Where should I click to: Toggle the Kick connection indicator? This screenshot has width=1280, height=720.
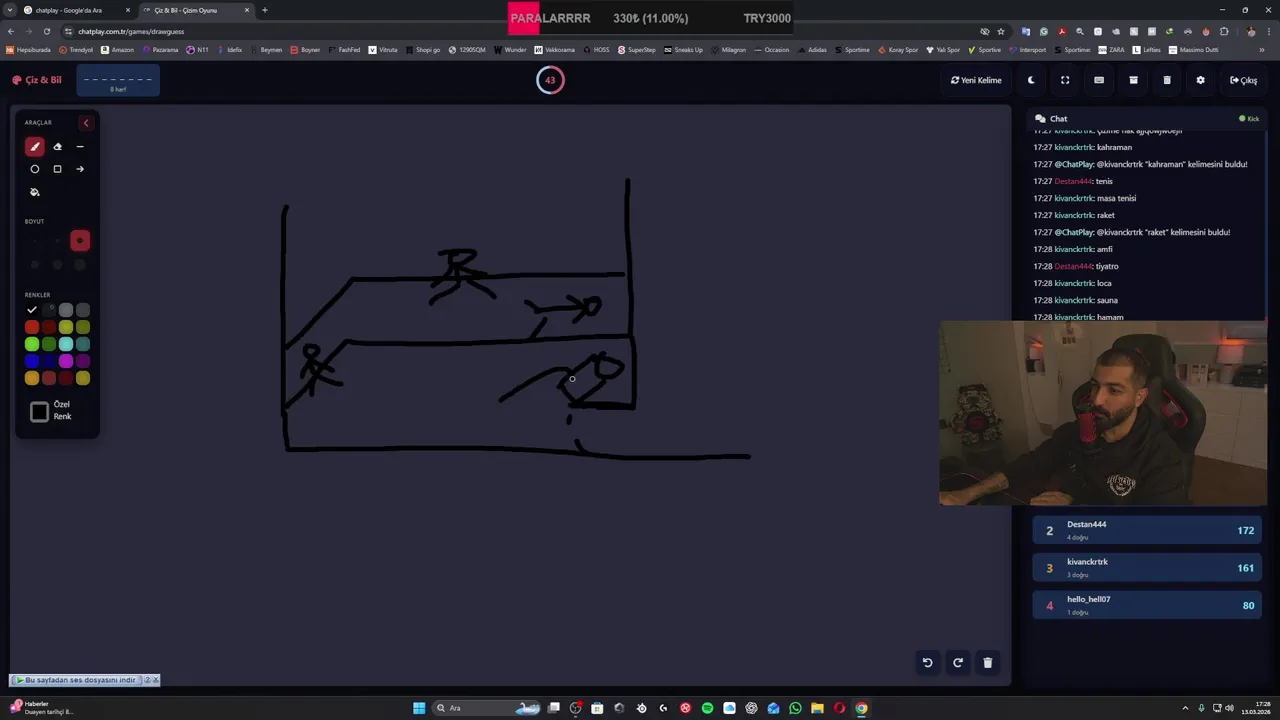click(x=1249, y=119)
